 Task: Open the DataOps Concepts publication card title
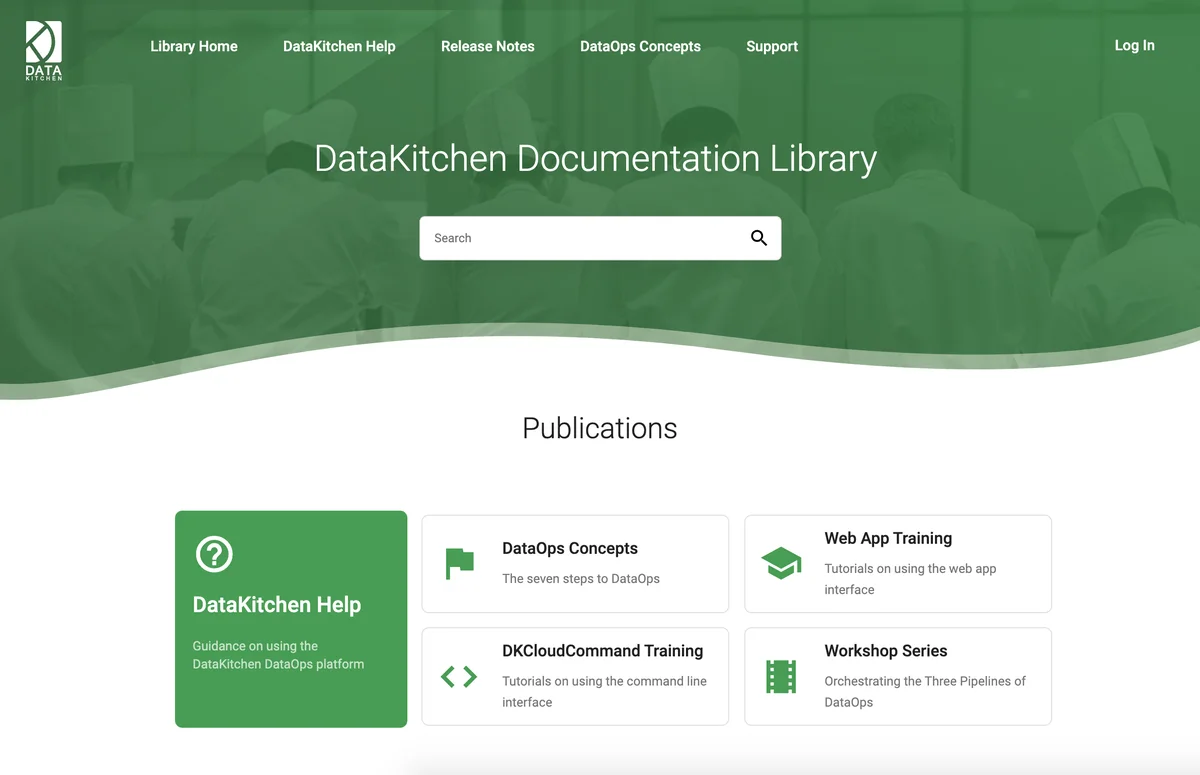click(569, 548)
